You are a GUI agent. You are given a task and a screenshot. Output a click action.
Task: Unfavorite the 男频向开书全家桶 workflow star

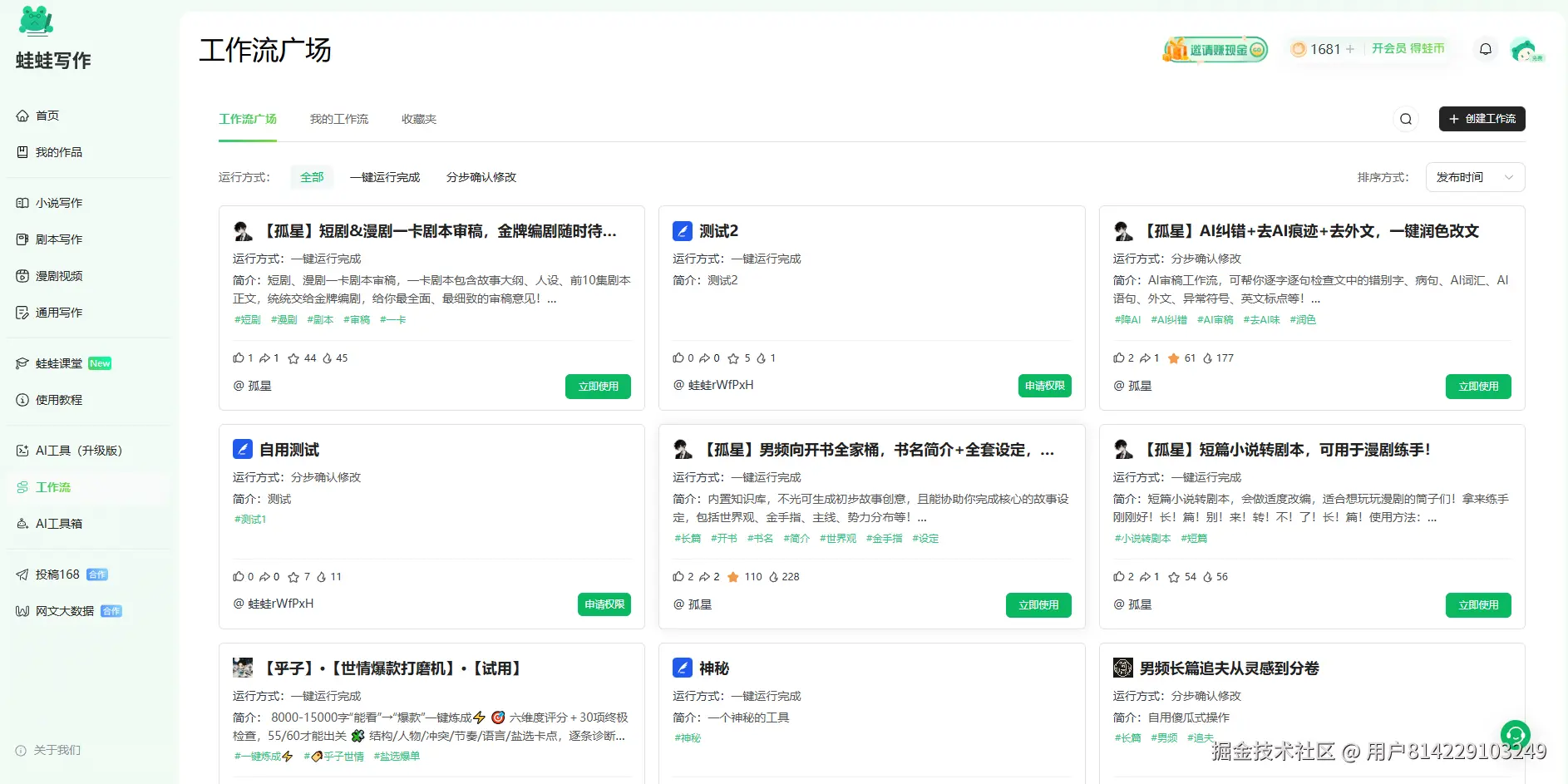[x=733, y=577]
